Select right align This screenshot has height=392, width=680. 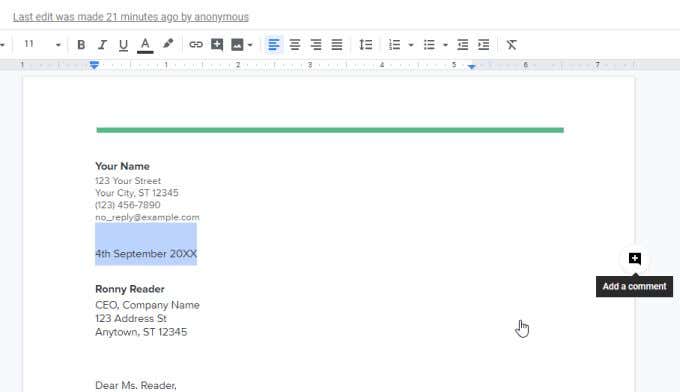click(316, 44)
